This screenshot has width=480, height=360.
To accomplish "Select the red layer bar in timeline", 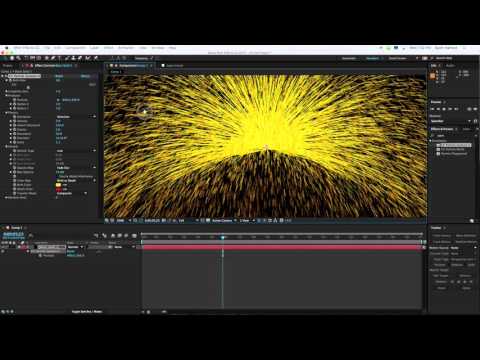I will (x=283, y=247).
